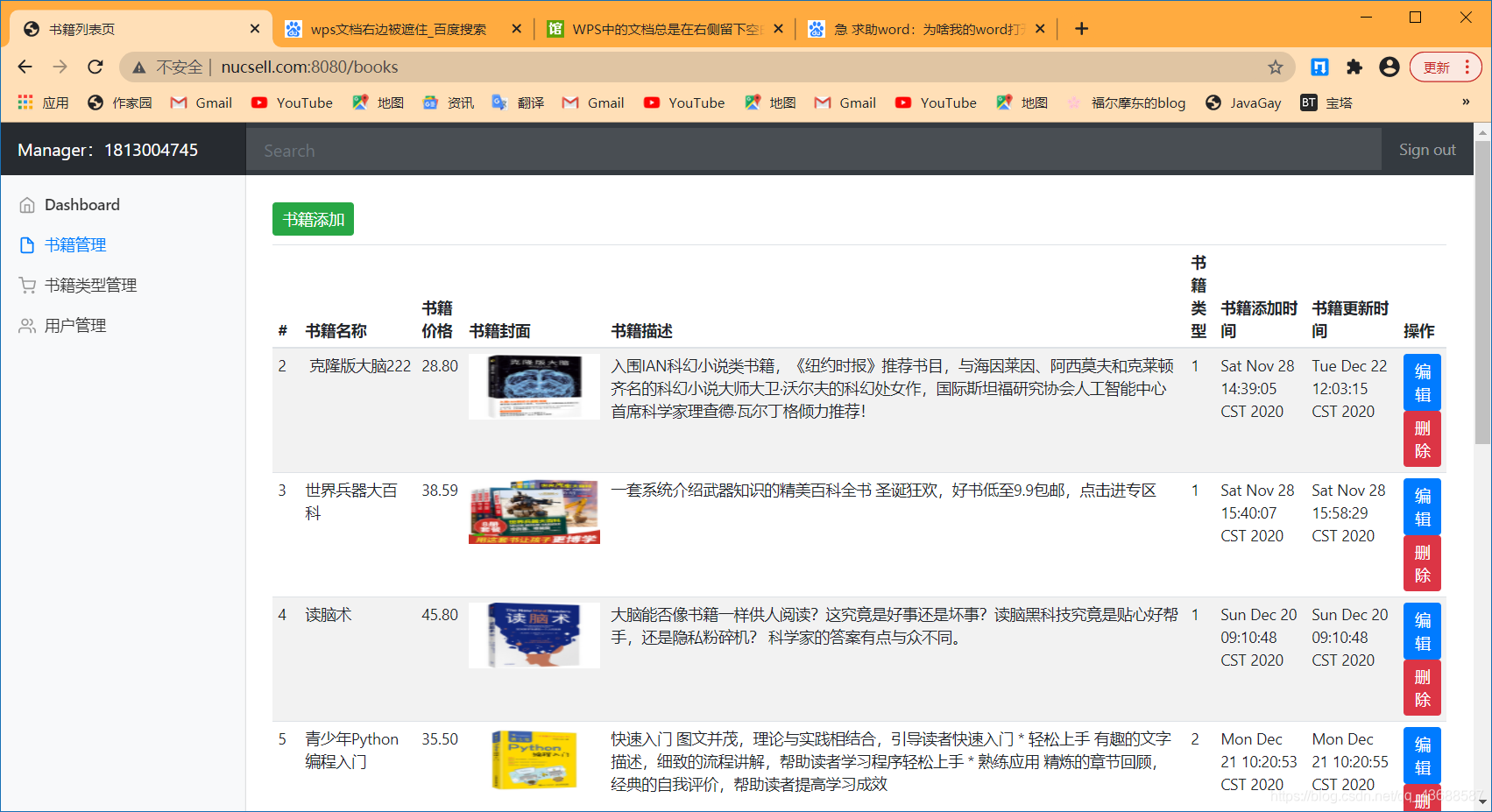Image resolution: width=1492 pixels, height=812 pixels.
Task: Click the Python book cover thumbnail
Action: point(534,759)
